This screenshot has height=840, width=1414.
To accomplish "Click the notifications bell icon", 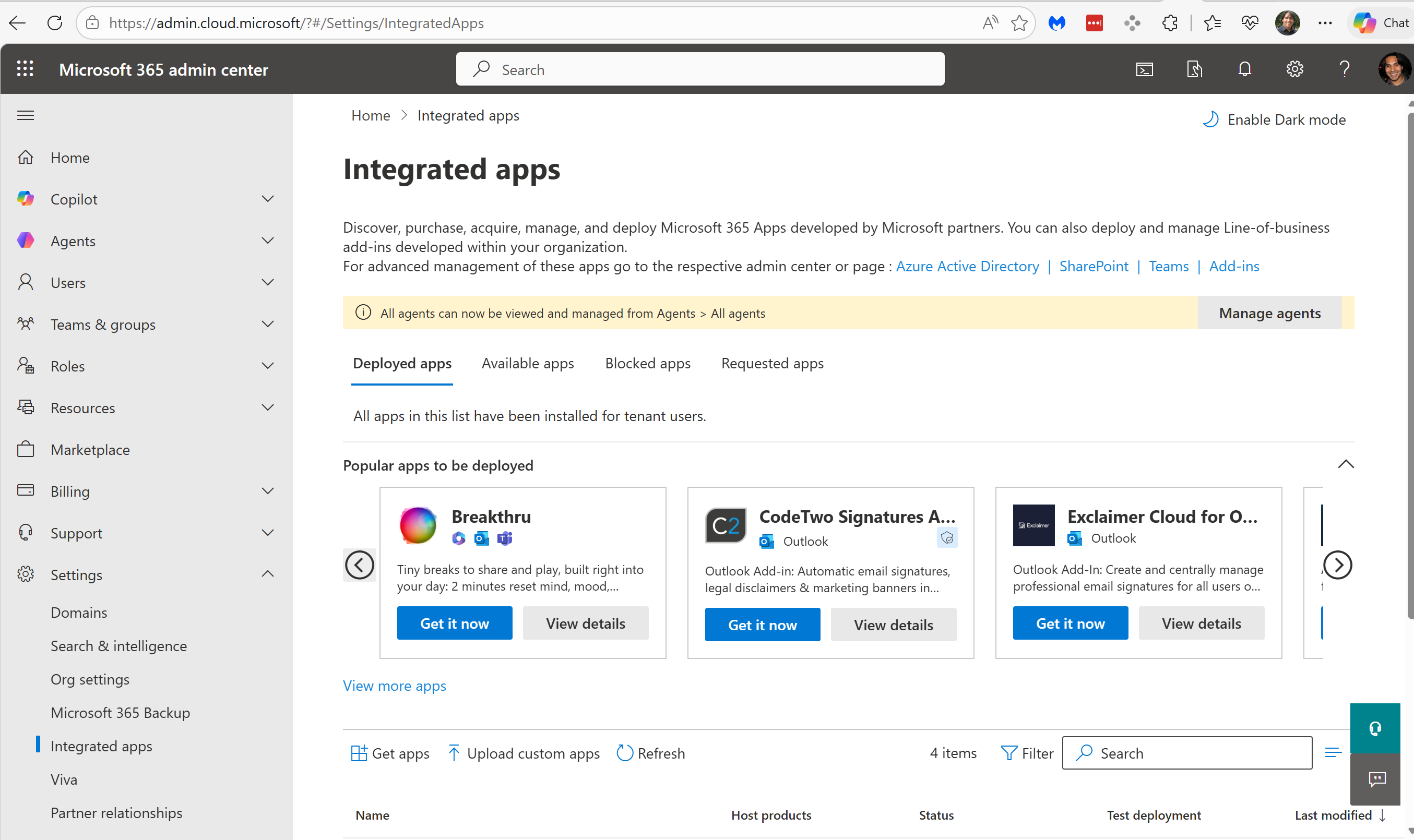I will (1244, 69).
